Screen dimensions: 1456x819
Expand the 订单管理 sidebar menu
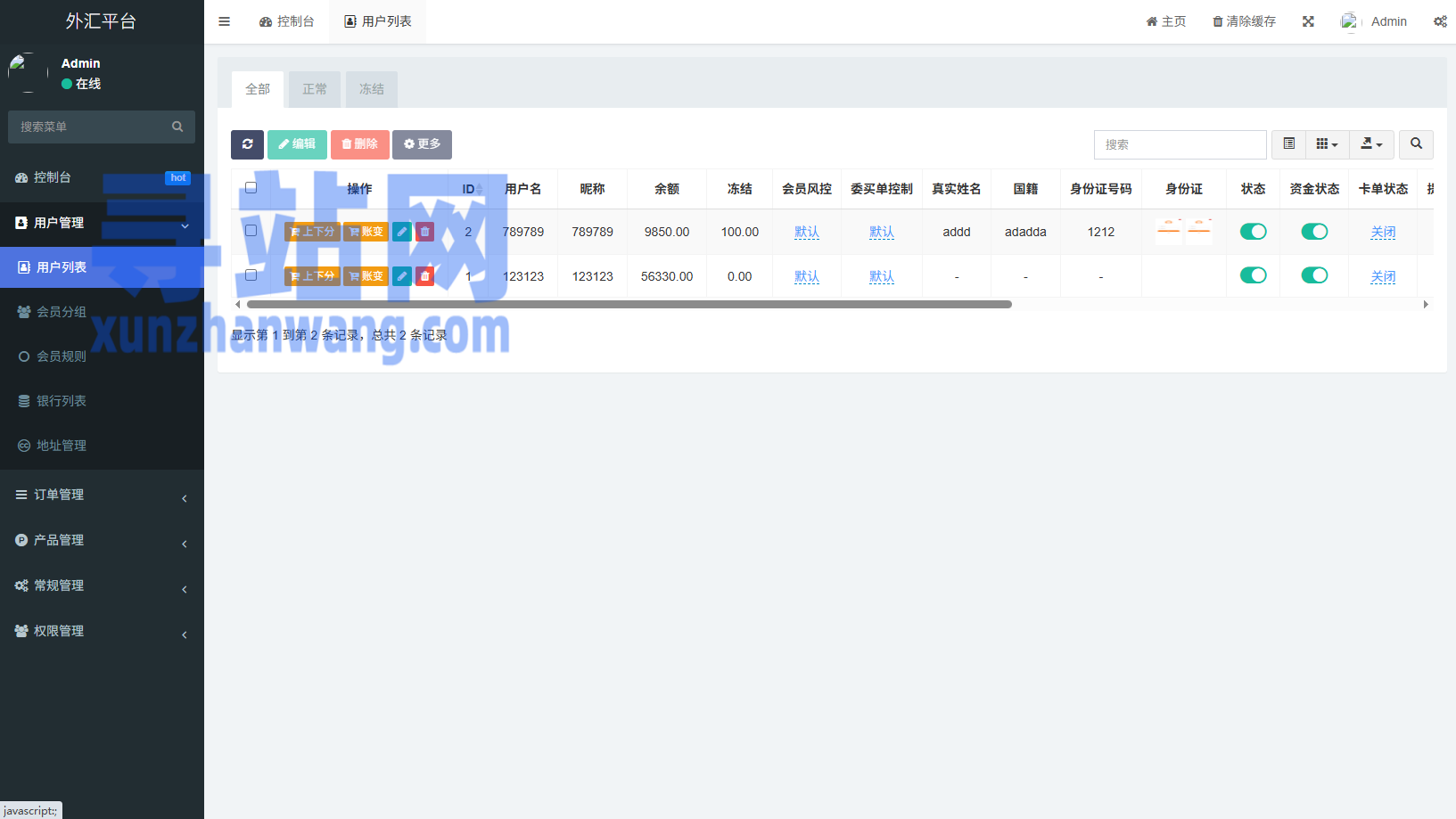(x=102, y=495)
